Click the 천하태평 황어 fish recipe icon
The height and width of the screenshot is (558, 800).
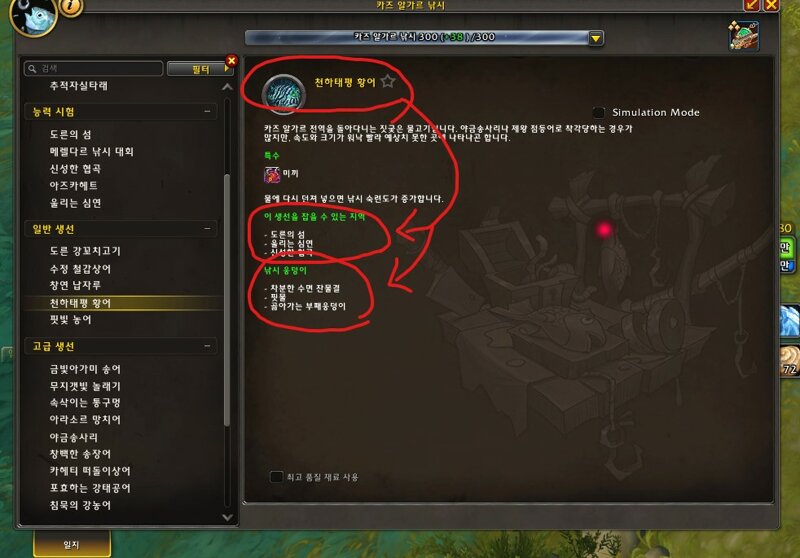(284, 93)
